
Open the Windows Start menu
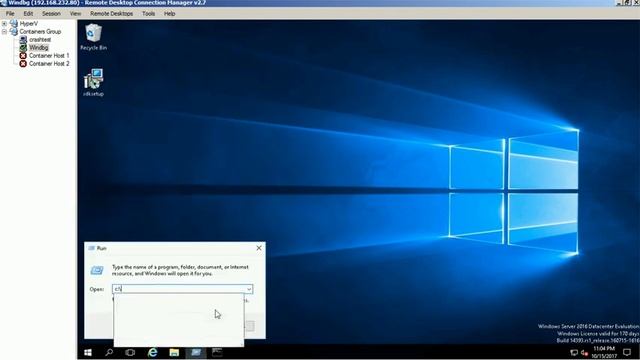tap(88, 352)
